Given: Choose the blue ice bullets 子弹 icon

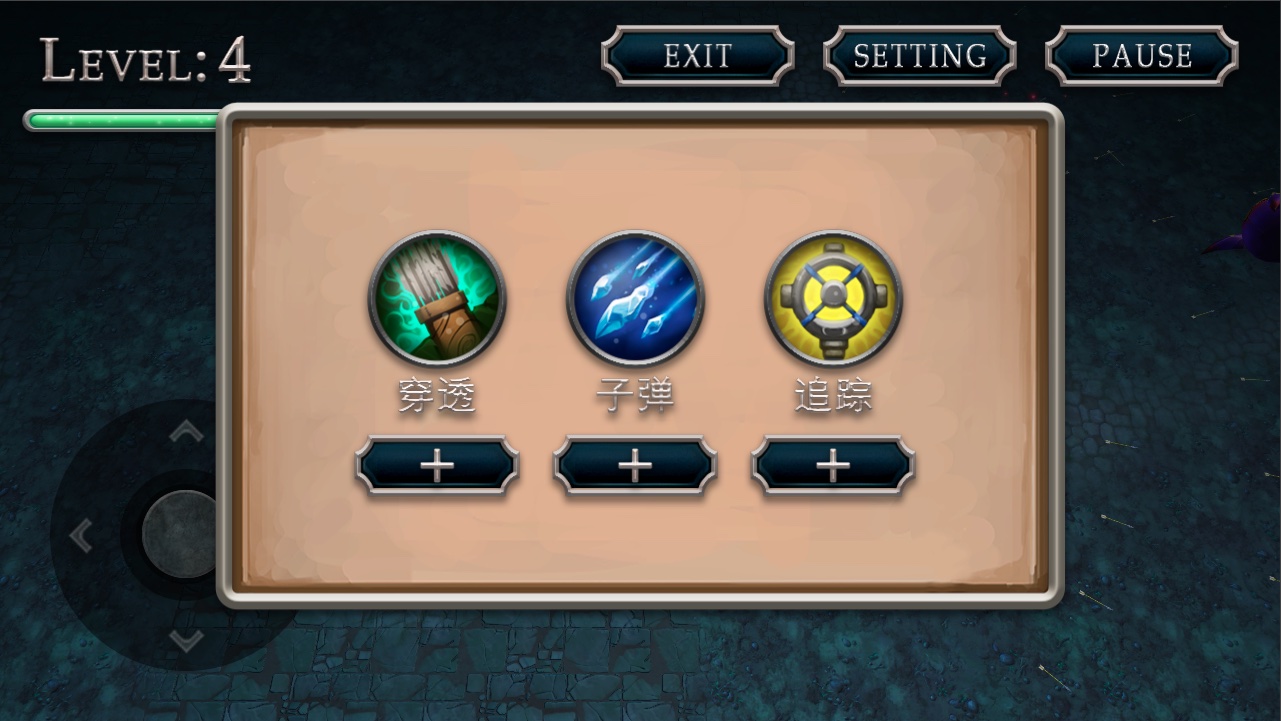Looking at the screenshot, I should [x=635, y=298].
